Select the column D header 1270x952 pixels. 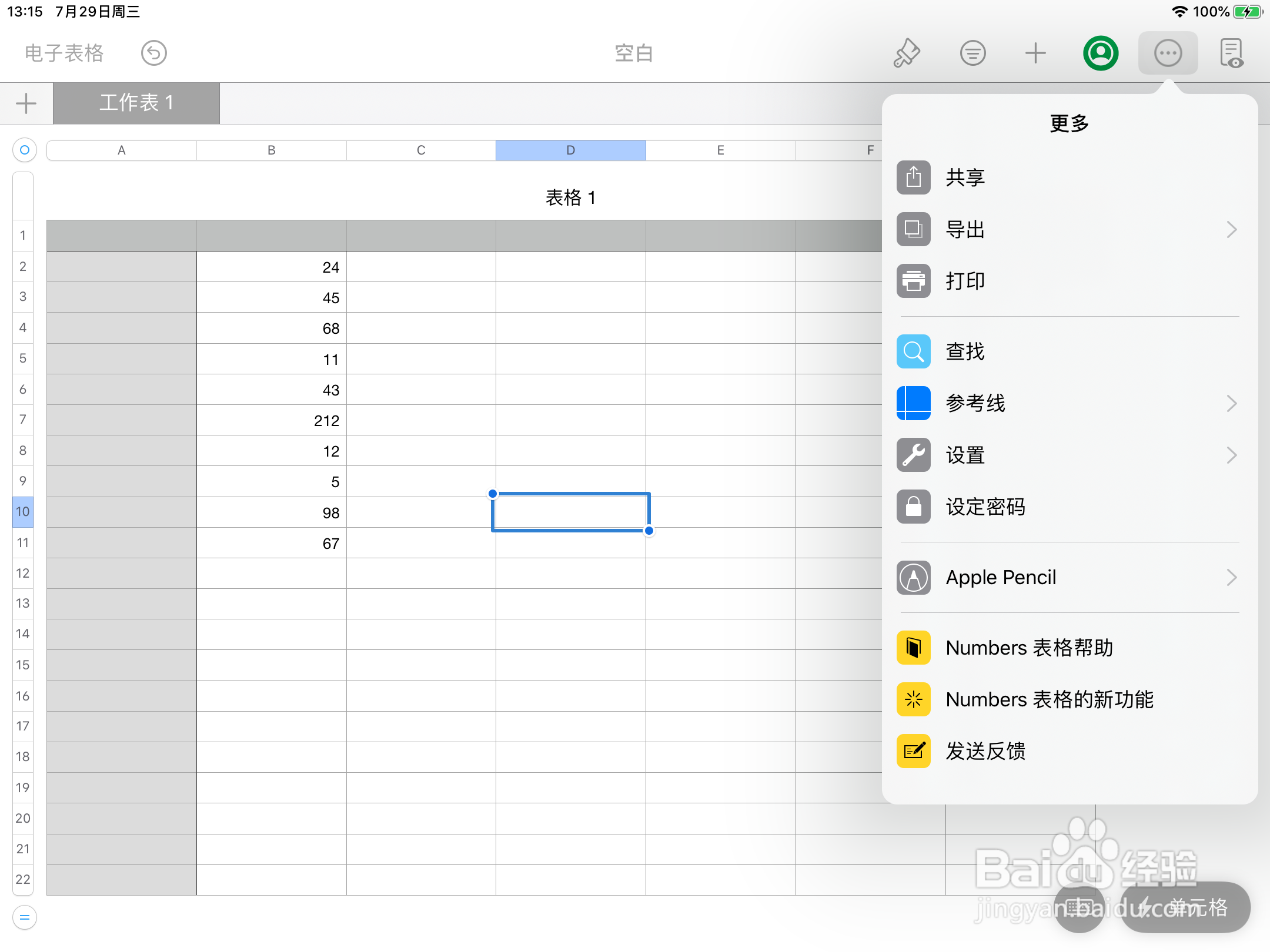(x=570, y=150)
